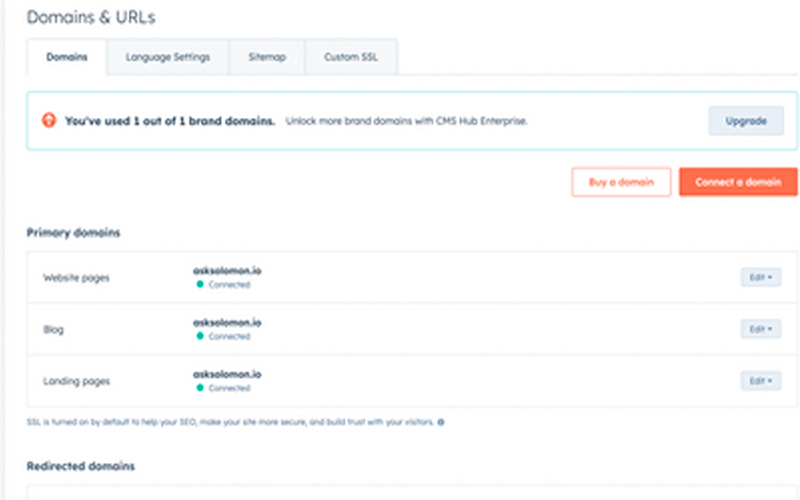Viewport: 800px width, 500px height.
Task: Click green status dot for Landing pages
Action: [x=200, y=388]
